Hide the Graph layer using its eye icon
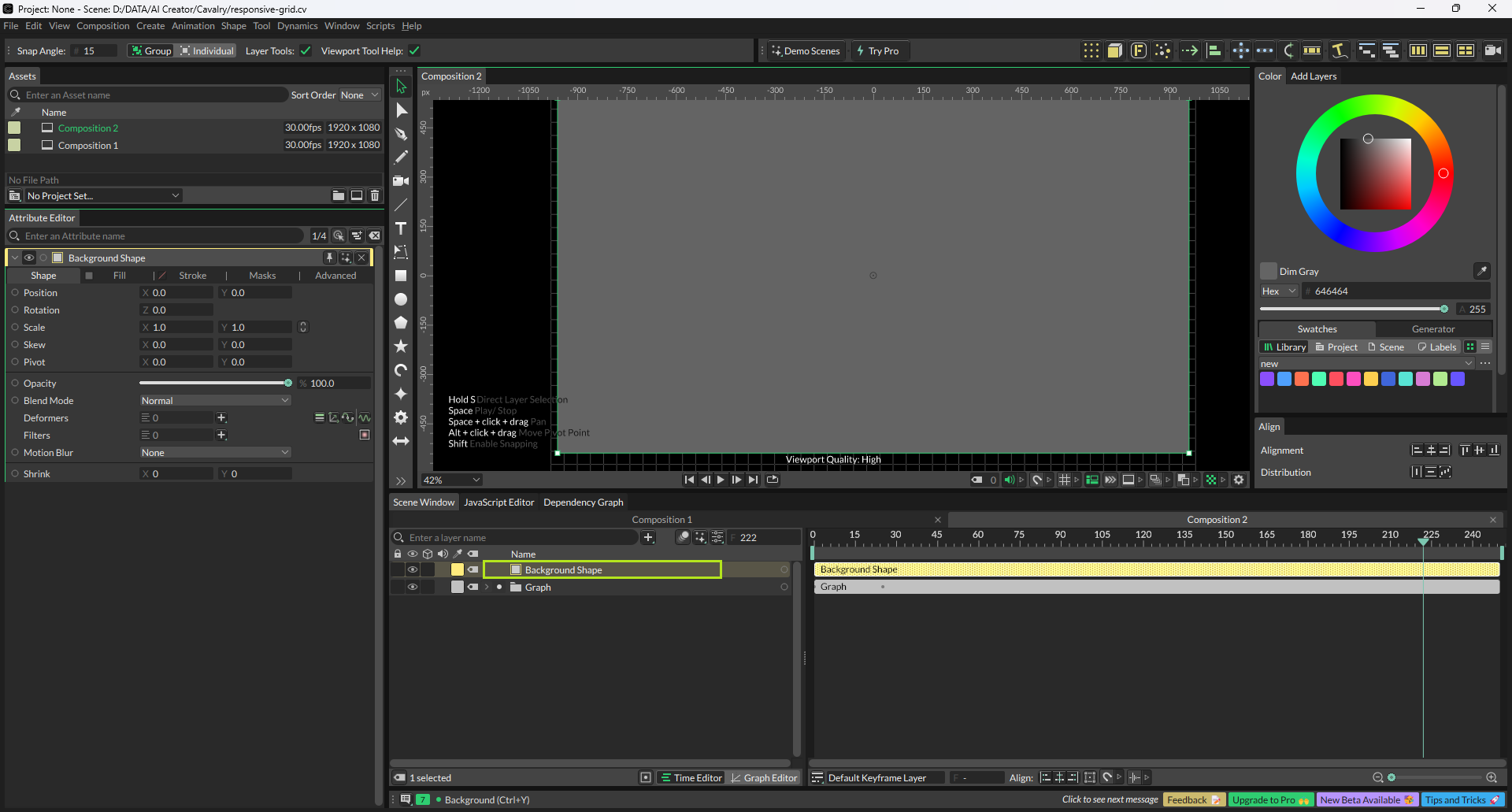The width and height of the screenshot is (1512, 812). coord(412,588)
